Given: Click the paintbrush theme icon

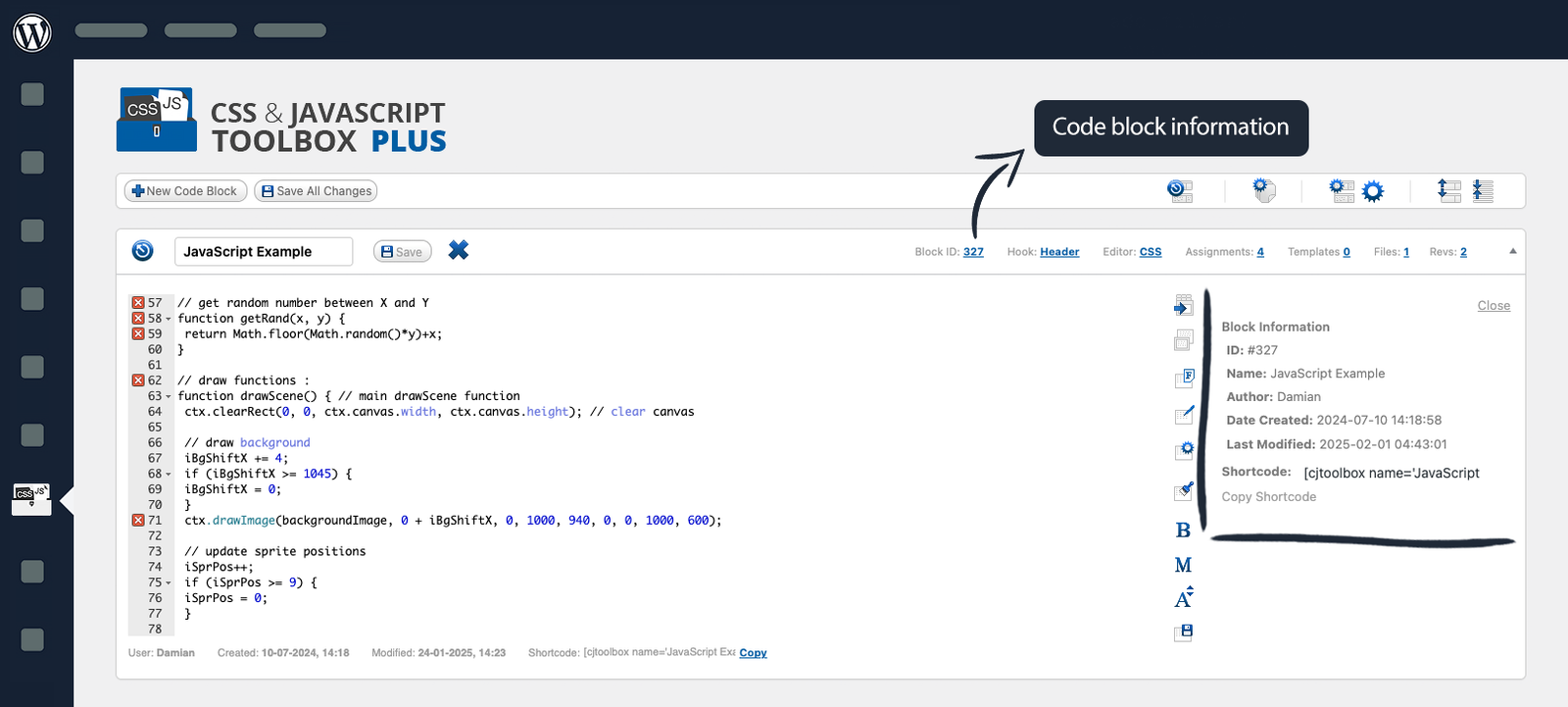Looking at the screenshot, I should [1184, 490].
